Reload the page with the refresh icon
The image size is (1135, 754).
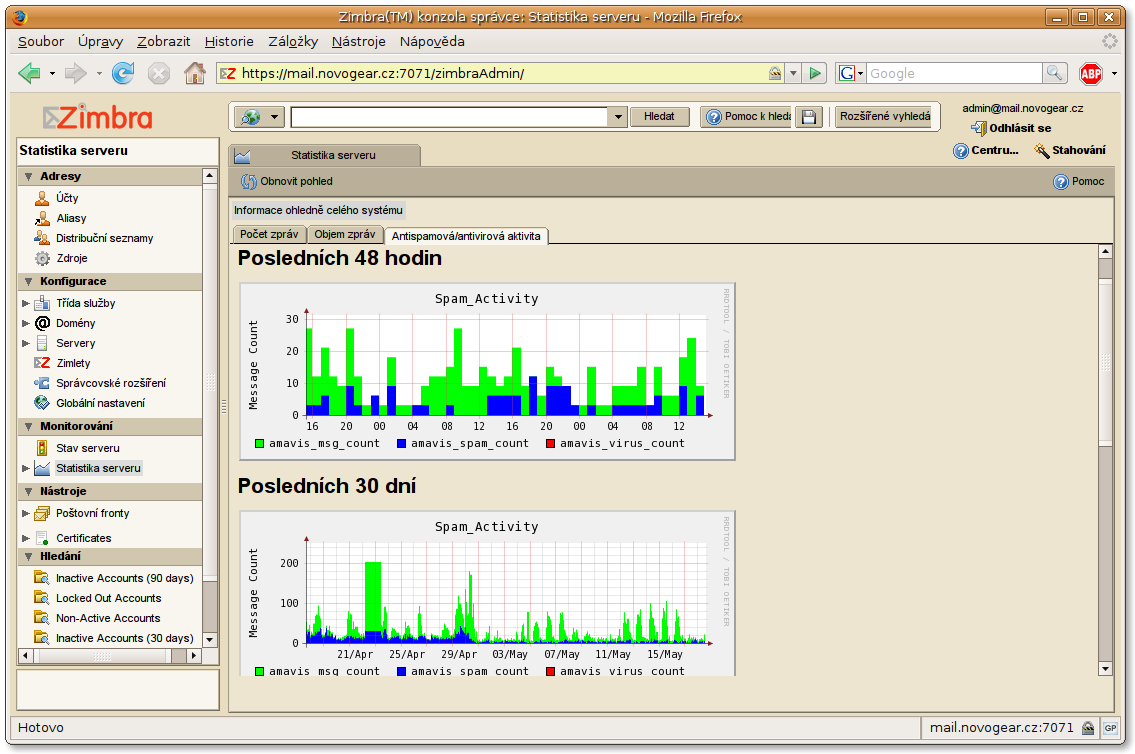coord(123,73)
